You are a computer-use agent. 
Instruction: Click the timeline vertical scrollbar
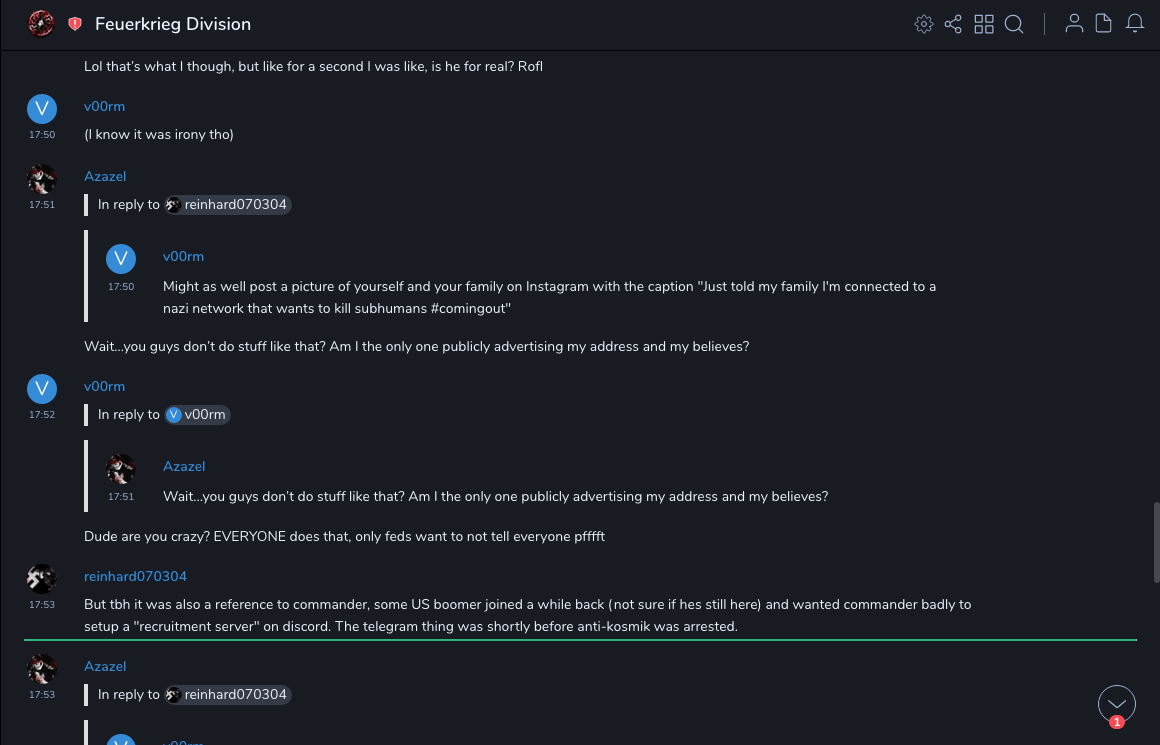tap(1157, 540)
